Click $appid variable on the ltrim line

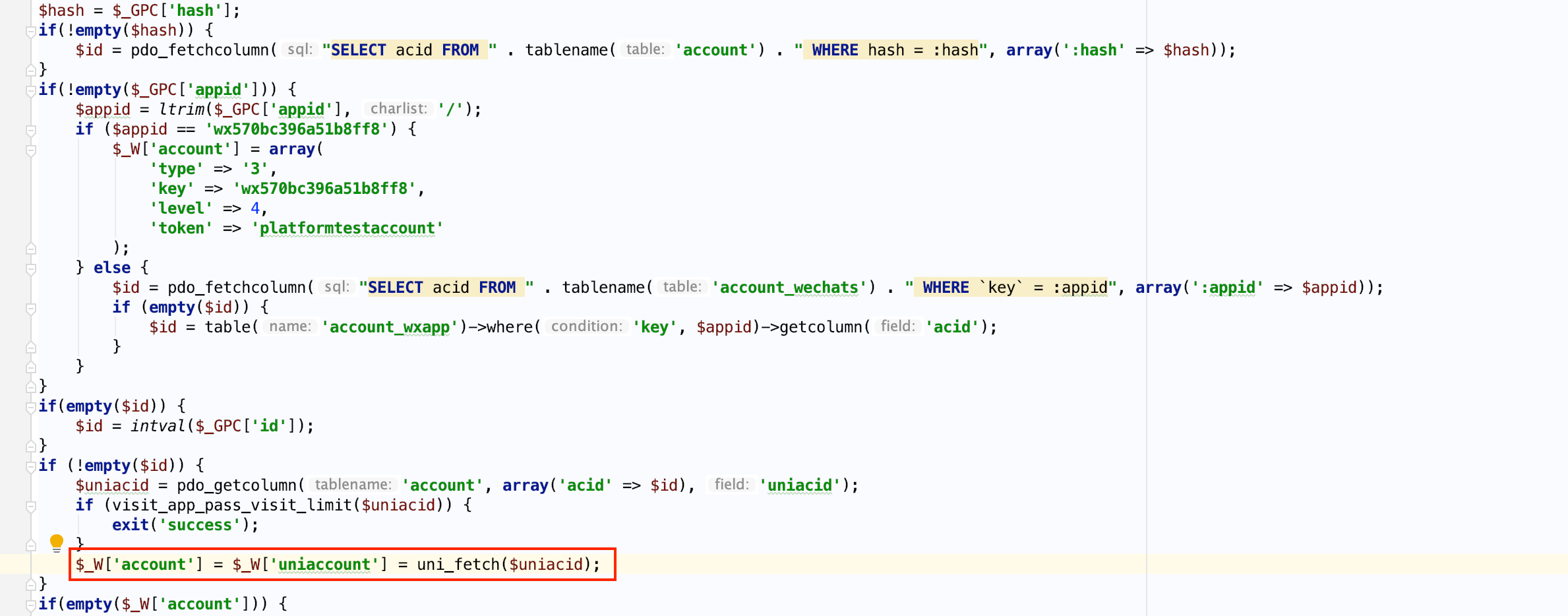[103, 109]
